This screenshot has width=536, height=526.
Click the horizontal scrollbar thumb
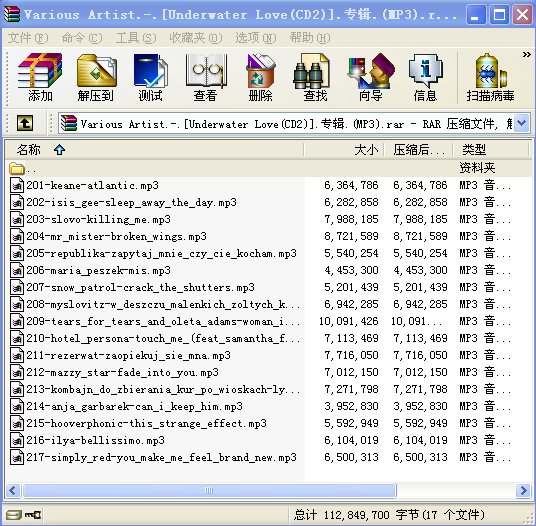pos(209,491)
